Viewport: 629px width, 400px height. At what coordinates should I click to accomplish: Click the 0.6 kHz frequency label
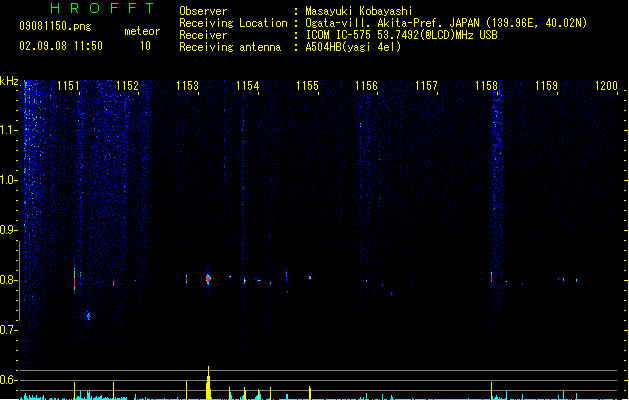(8, 380)
